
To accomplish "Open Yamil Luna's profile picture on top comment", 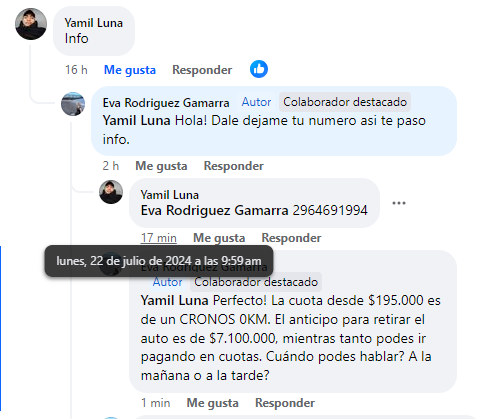I will coord(31,24).
